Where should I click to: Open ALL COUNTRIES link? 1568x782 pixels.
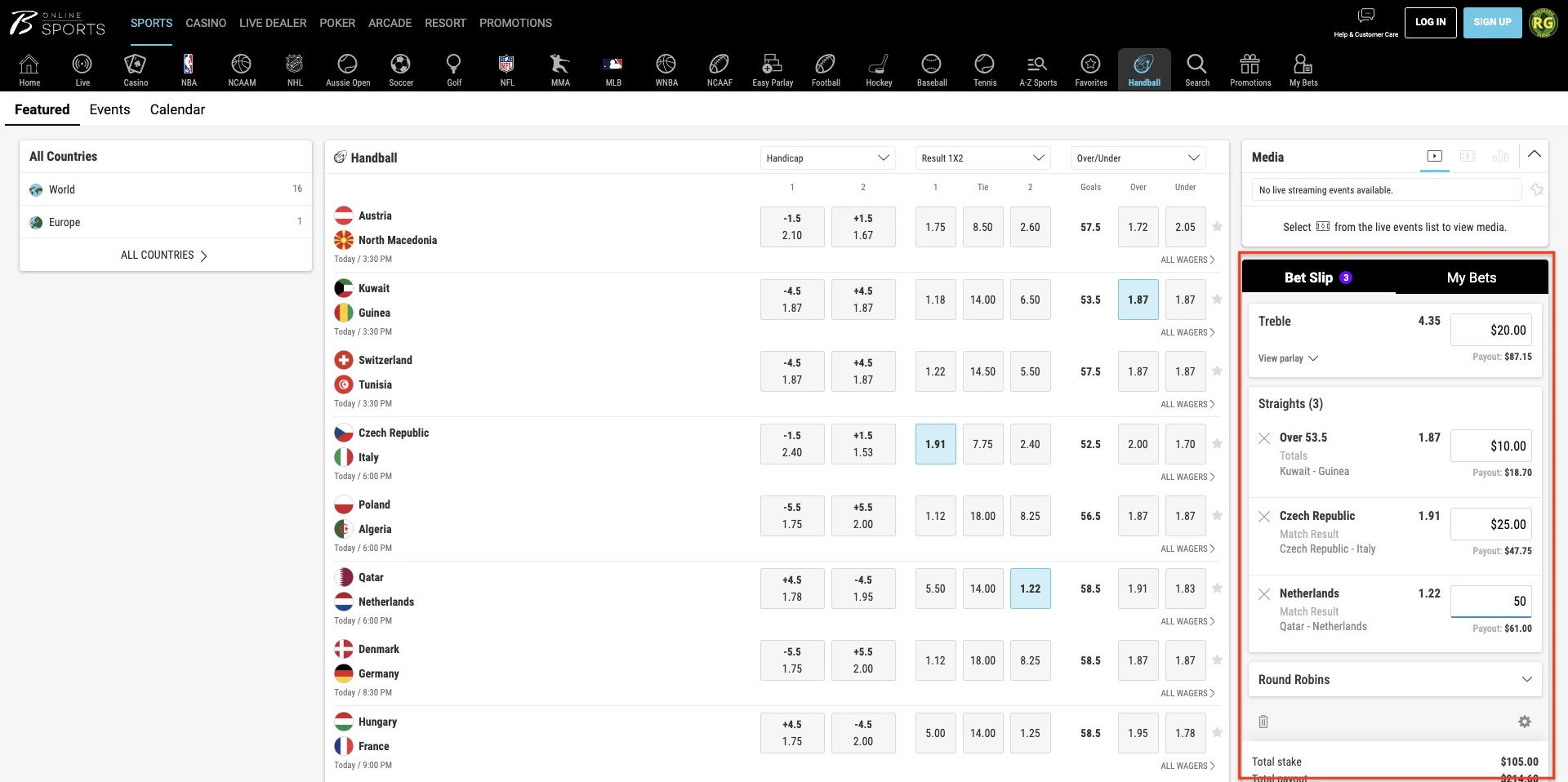164,255
